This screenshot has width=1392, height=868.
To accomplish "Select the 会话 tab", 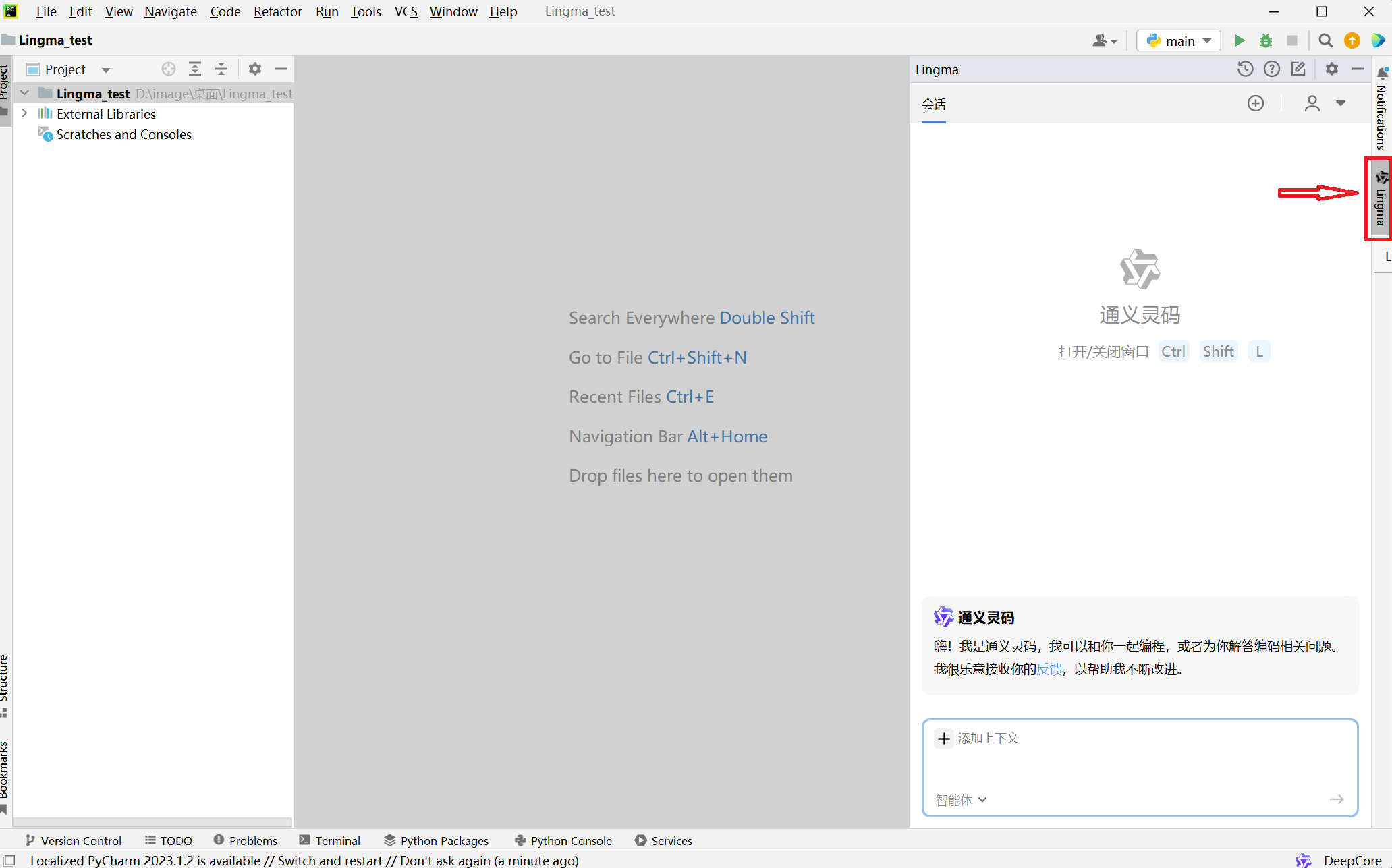I will click(x=934, y=105).
